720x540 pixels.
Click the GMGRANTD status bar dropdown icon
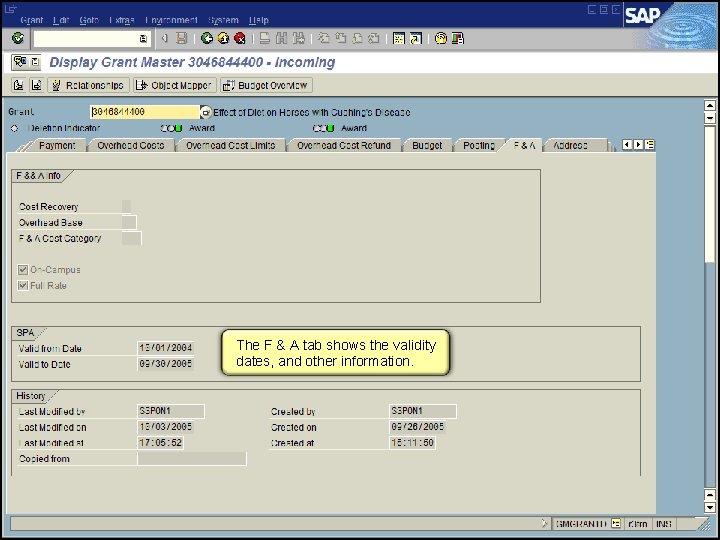pos(616,523)
